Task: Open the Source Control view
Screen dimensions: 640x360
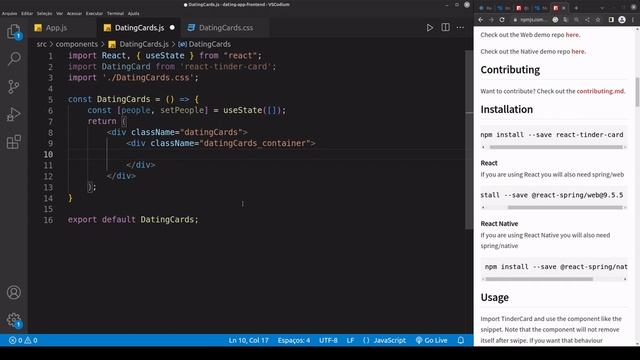Action: pos(13,87)
